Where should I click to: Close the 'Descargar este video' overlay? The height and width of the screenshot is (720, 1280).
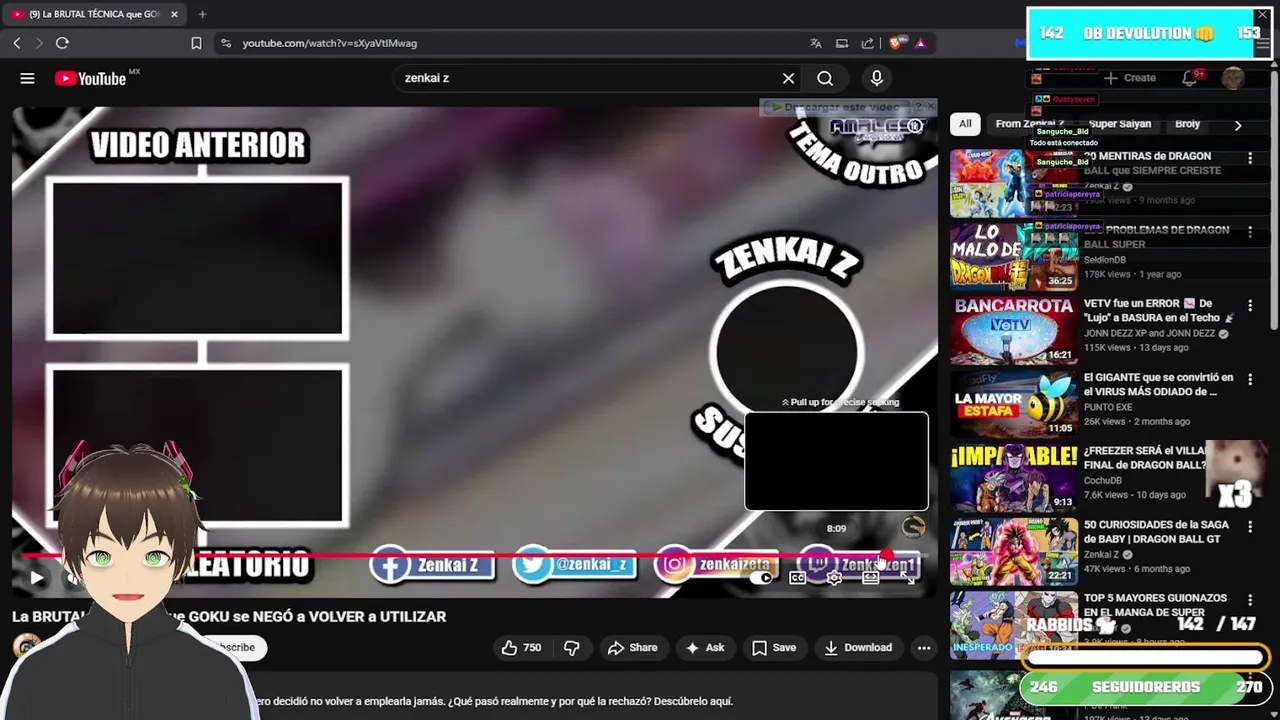coord(930,106)
